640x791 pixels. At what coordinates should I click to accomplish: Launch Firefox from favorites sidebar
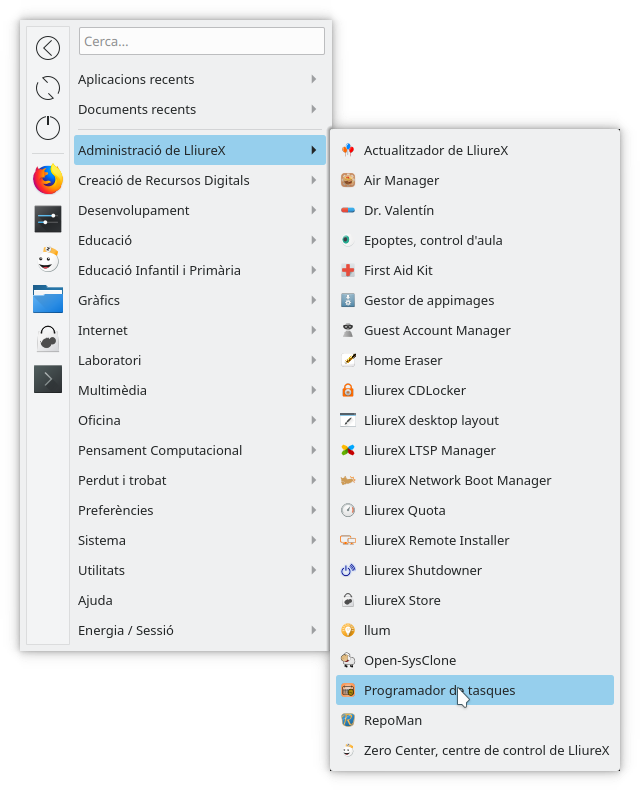[48, 179]
